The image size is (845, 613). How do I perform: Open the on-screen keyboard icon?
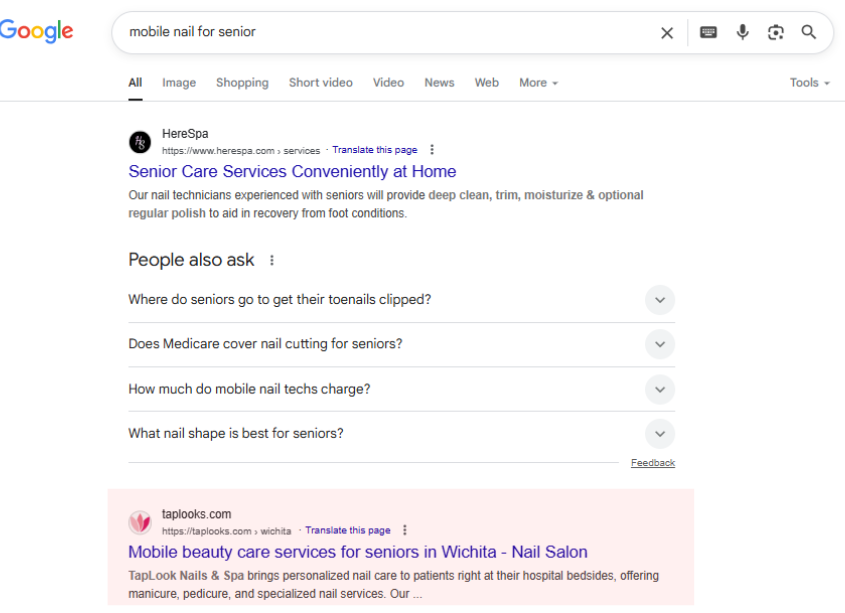708,32
